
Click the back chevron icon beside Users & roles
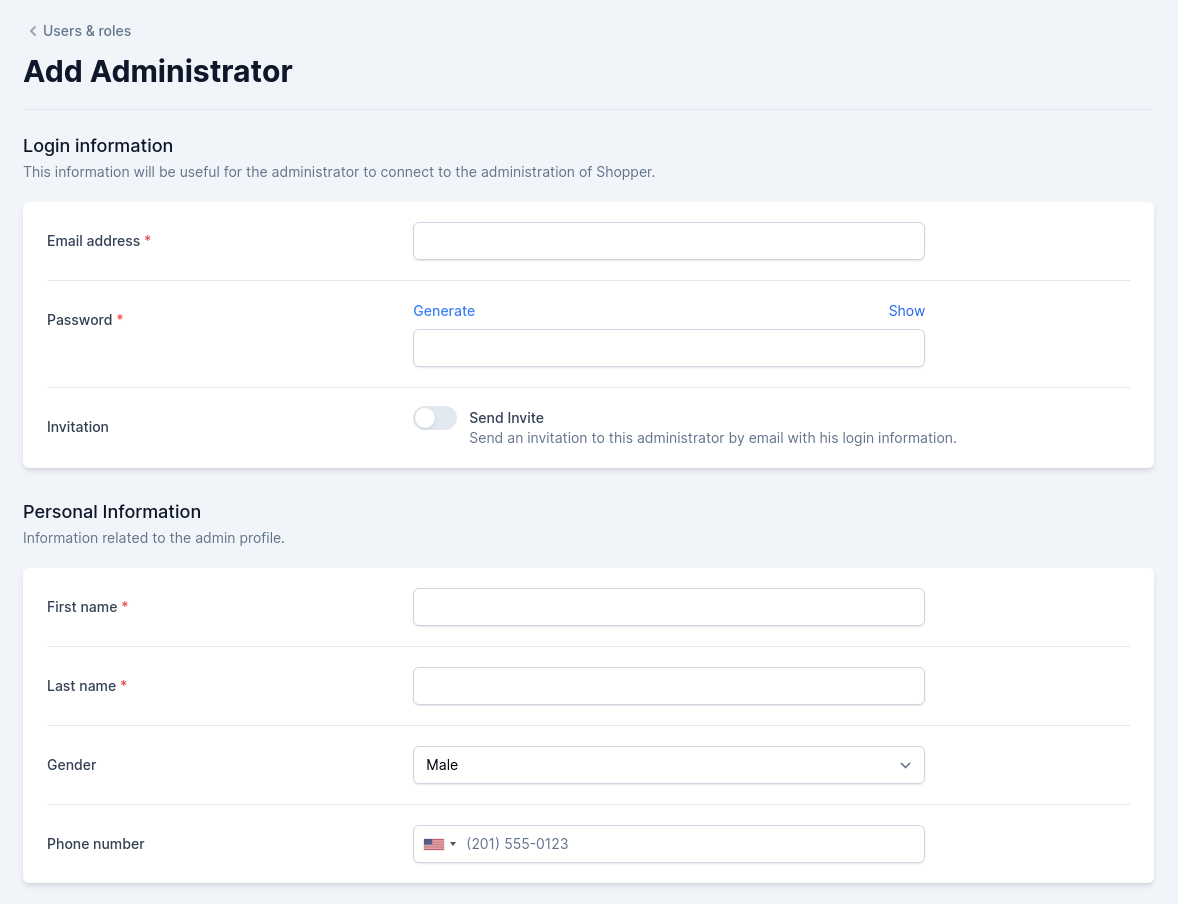tap(32, 31)
